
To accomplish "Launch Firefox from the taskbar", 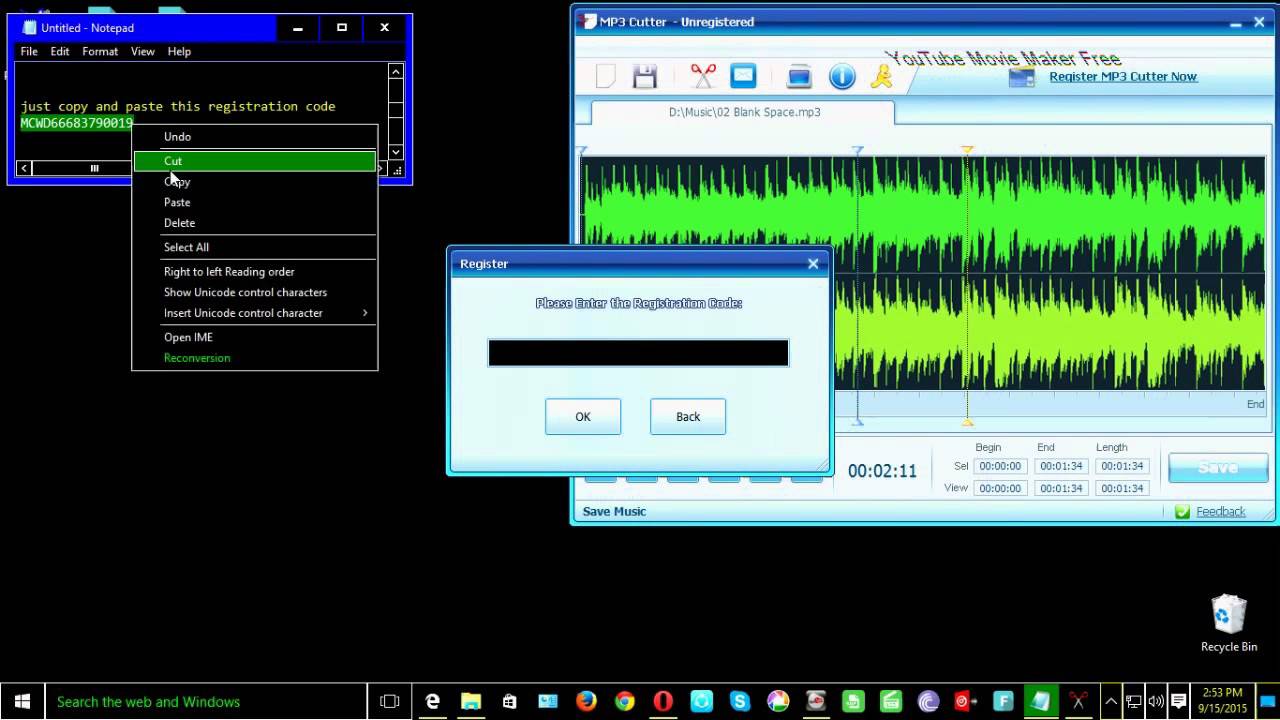I will pos(586,702).
